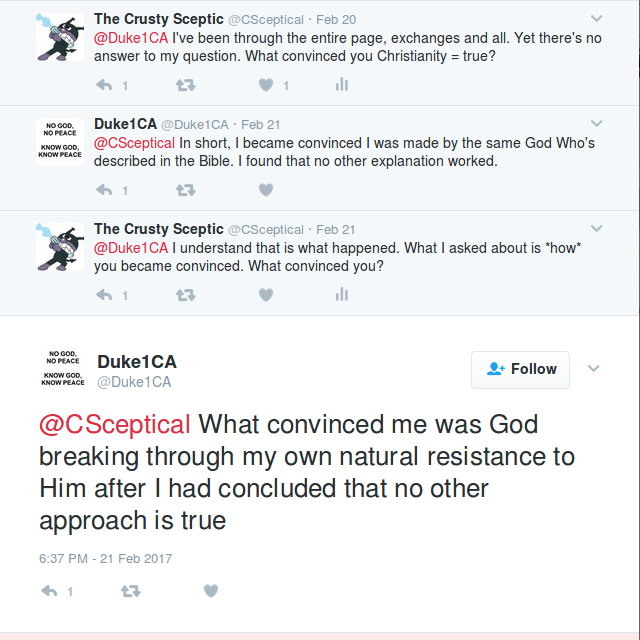
Task: Reply to 'What convinced you?' tweet
Action: pos(104,295)
